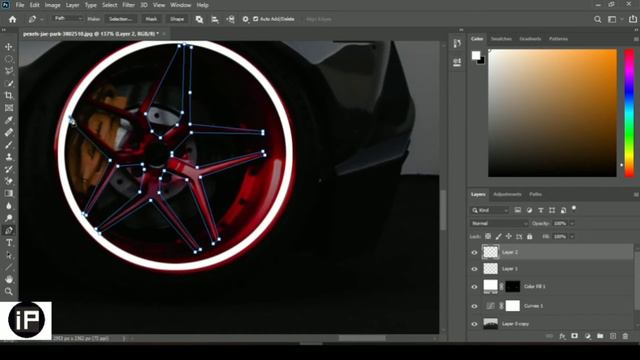Screen dimensions: 640x360
Task: Open tool preset picker arrow
Action: tap(41, 19)
